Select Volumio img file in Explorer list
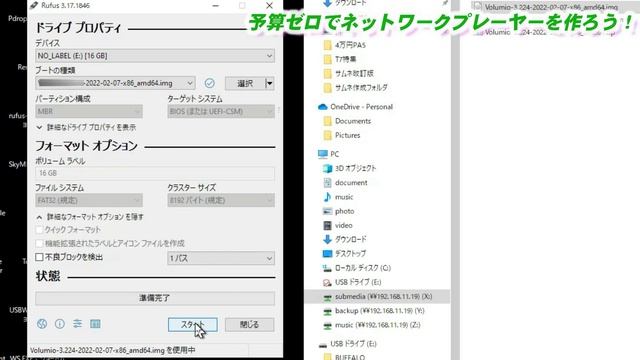 pyautogui.click(x=551, y=7)
